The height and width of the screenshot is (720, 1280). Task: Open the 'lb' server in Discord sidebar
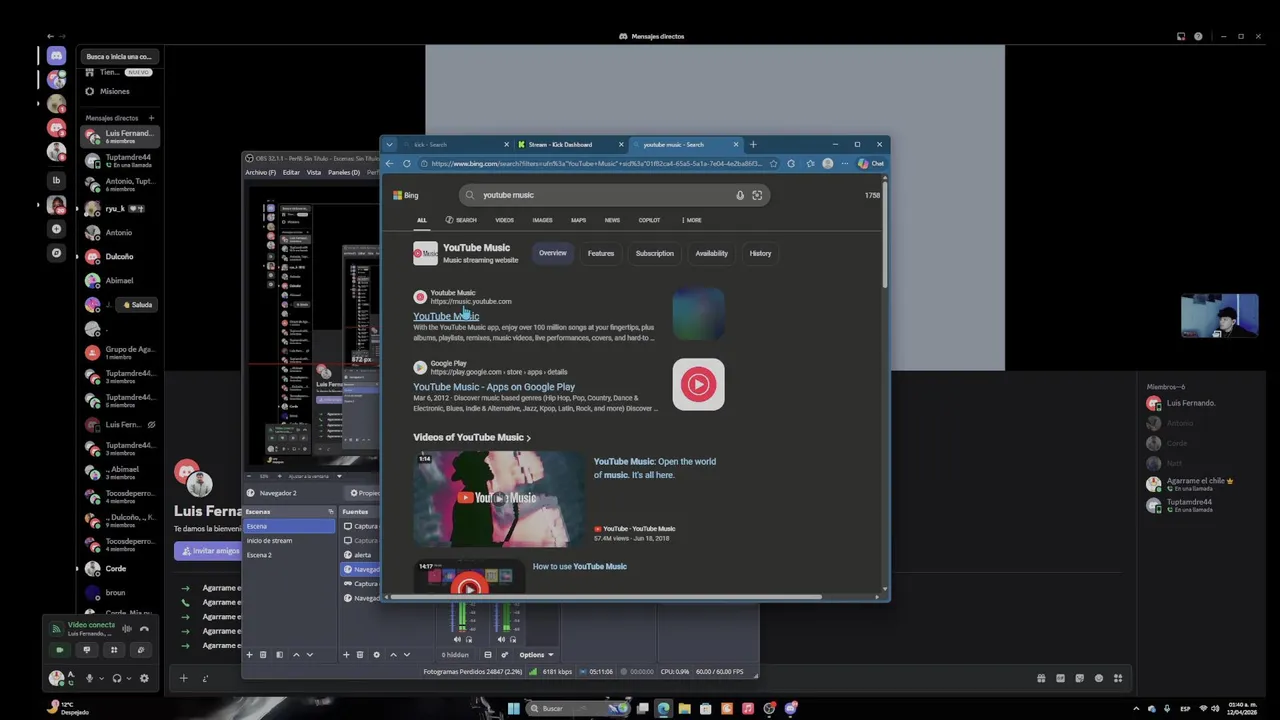pos(56,180)
